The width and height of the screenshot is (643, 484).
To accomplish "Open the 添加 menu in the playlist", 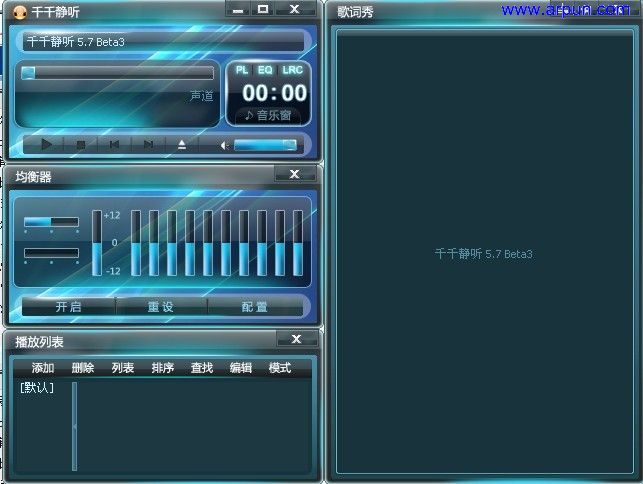I will click(43, 368).
